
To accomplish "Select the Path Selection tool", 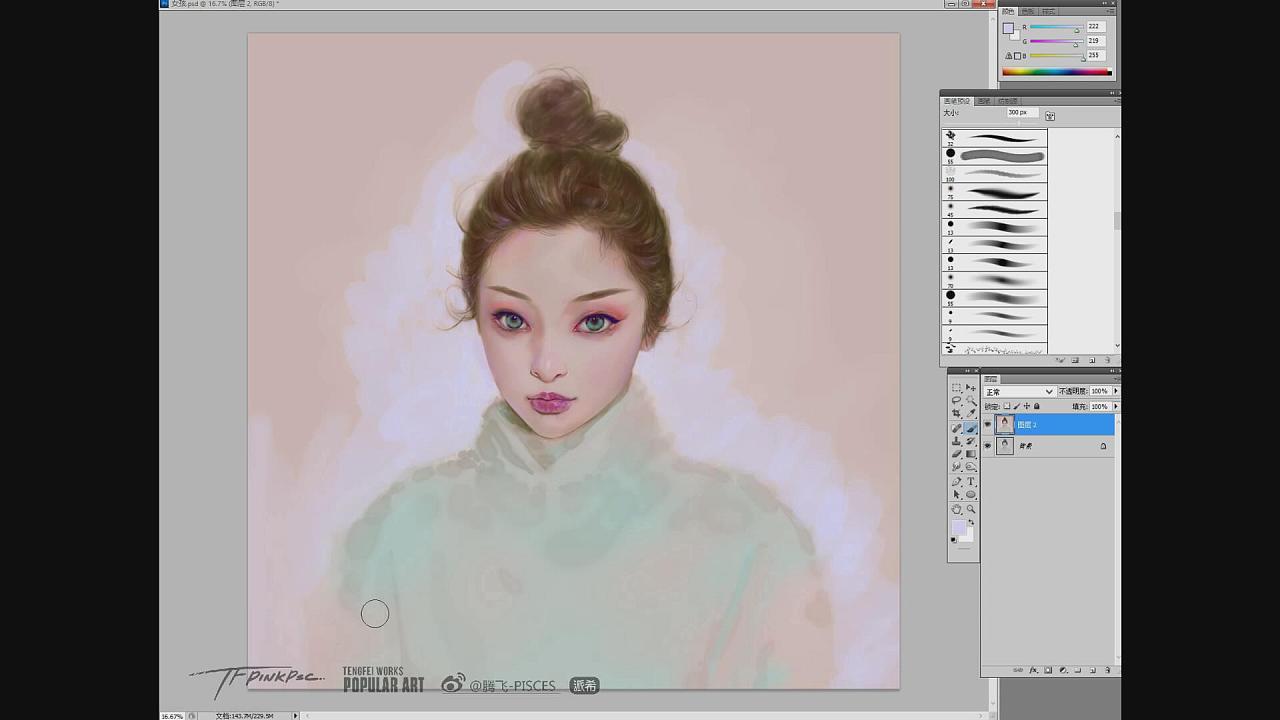I will coord(956,494).
